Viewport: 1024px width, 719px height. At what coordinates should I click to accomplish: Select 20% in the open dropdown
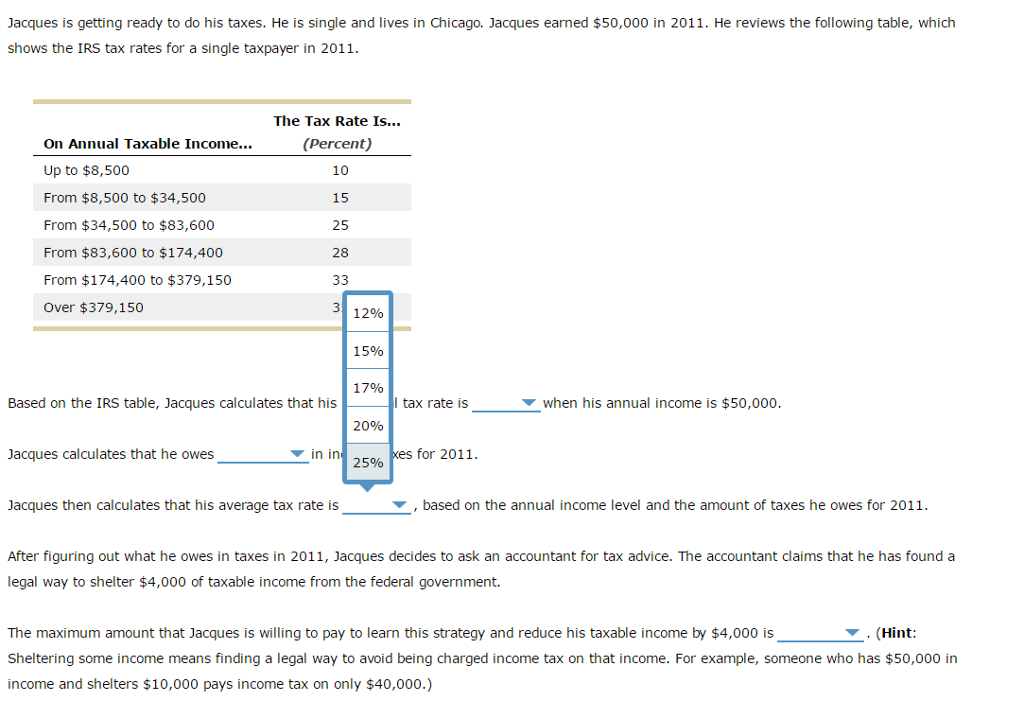click(x=368, y=425)
